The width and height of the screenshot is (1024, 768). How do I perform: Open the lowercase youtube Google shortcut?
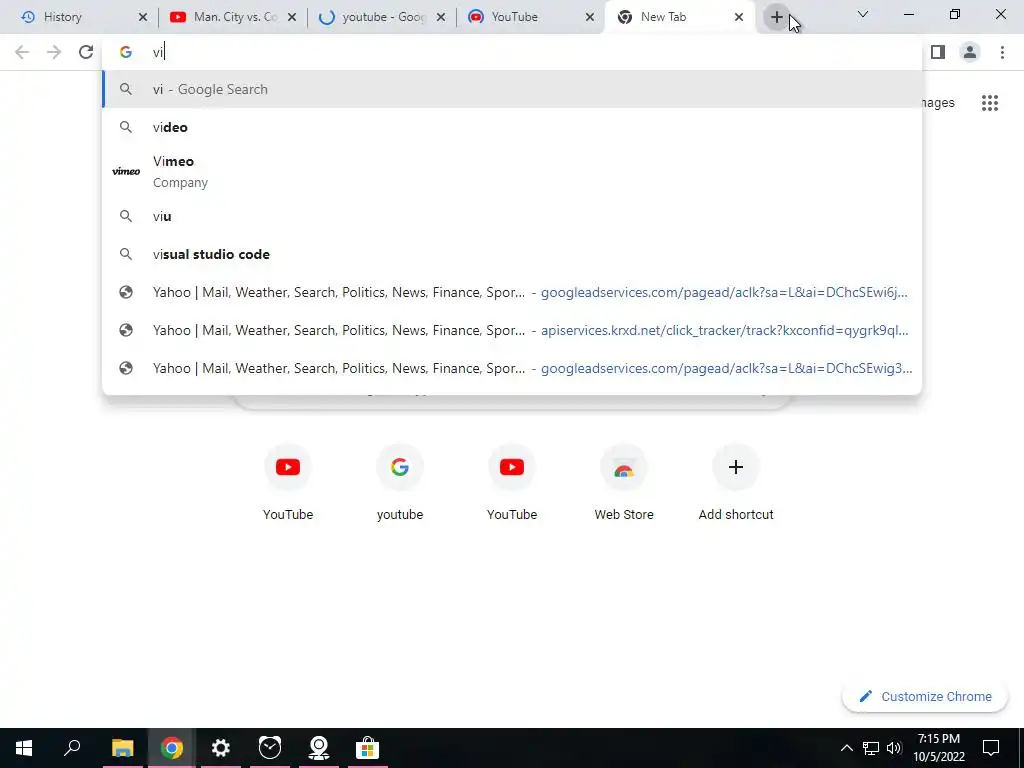click(x=400, y=482)
